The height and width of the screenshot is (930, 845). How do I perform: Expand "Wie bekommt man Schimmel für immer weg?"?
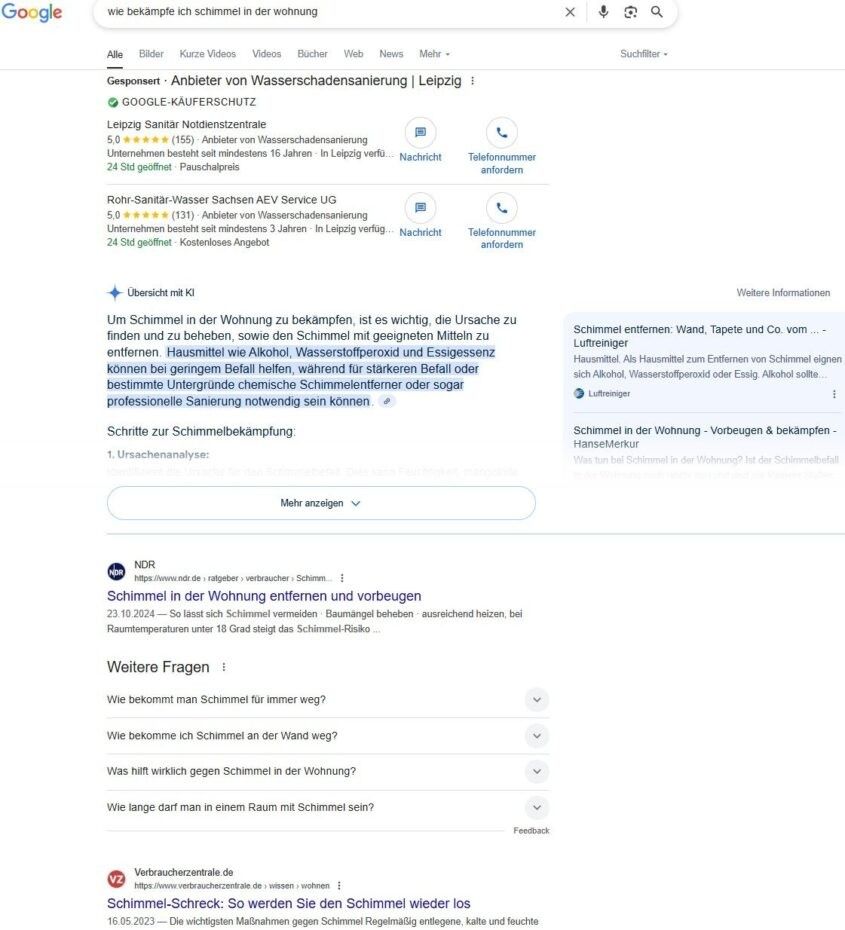tap(537, 700)
